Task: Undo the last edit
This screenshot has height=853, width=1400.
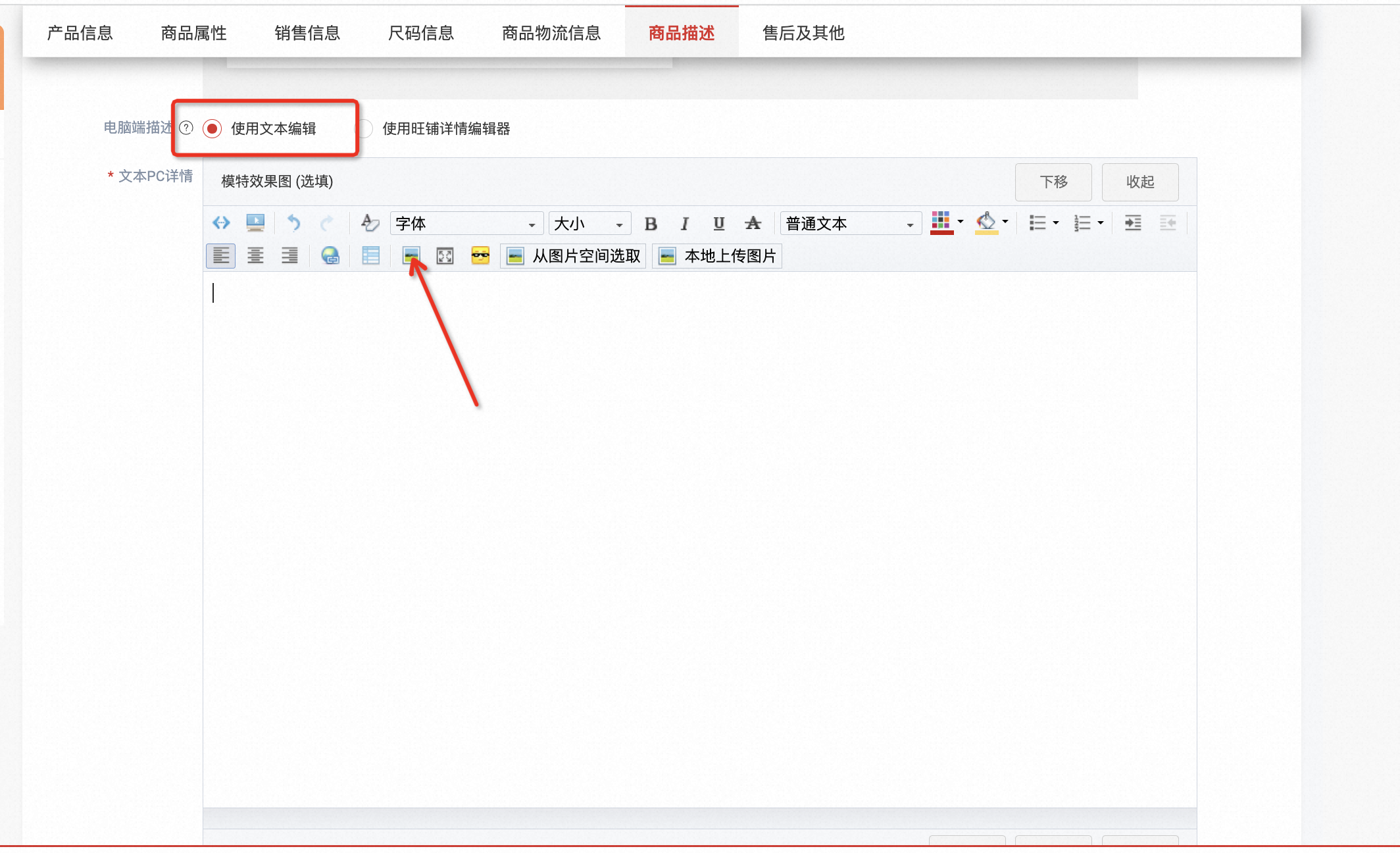Action: pyautogui.click(x=293, y=223)
